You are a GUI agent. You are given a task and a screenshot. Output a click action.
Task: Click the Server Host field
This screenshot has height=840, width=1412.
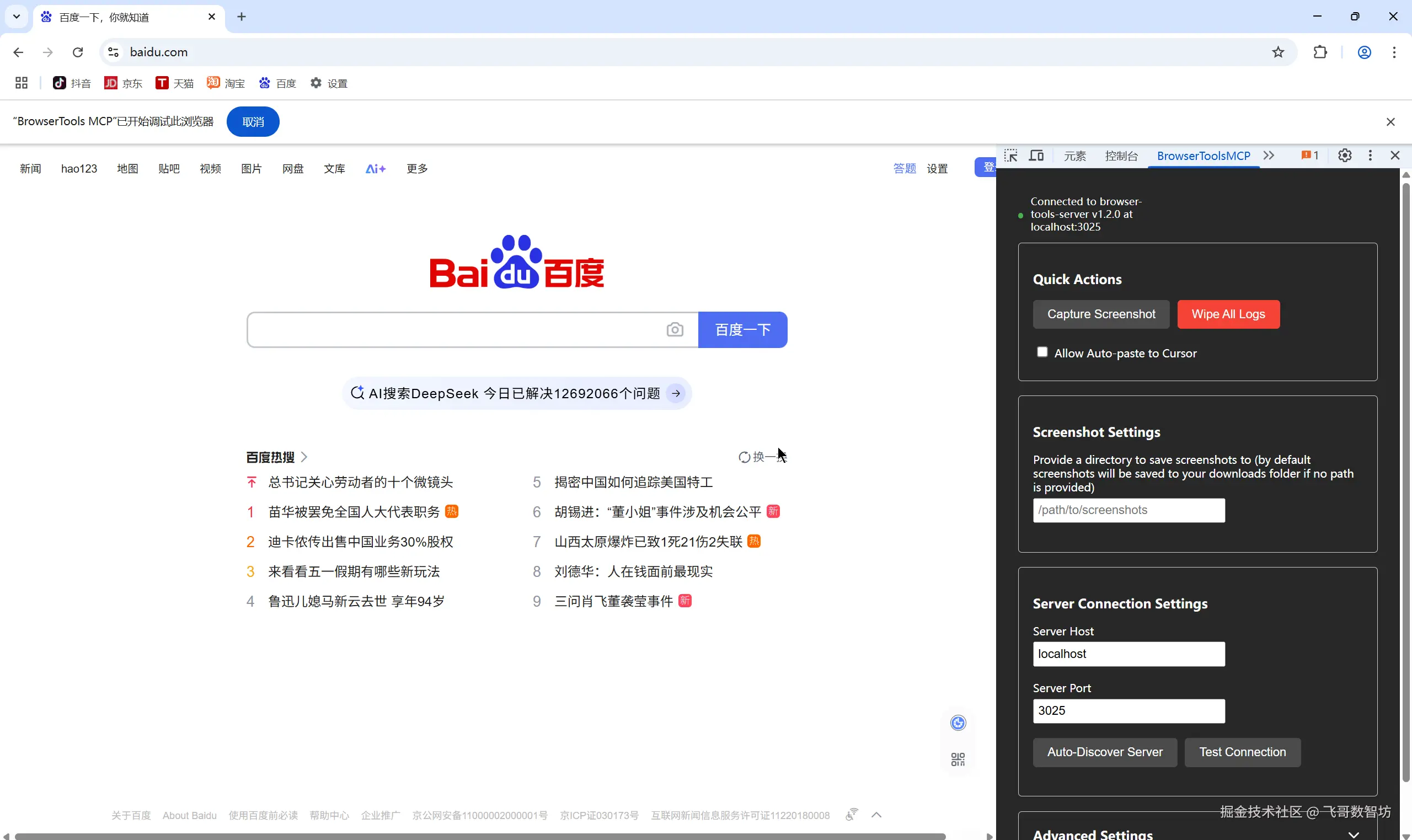[x=1128, y=654]
